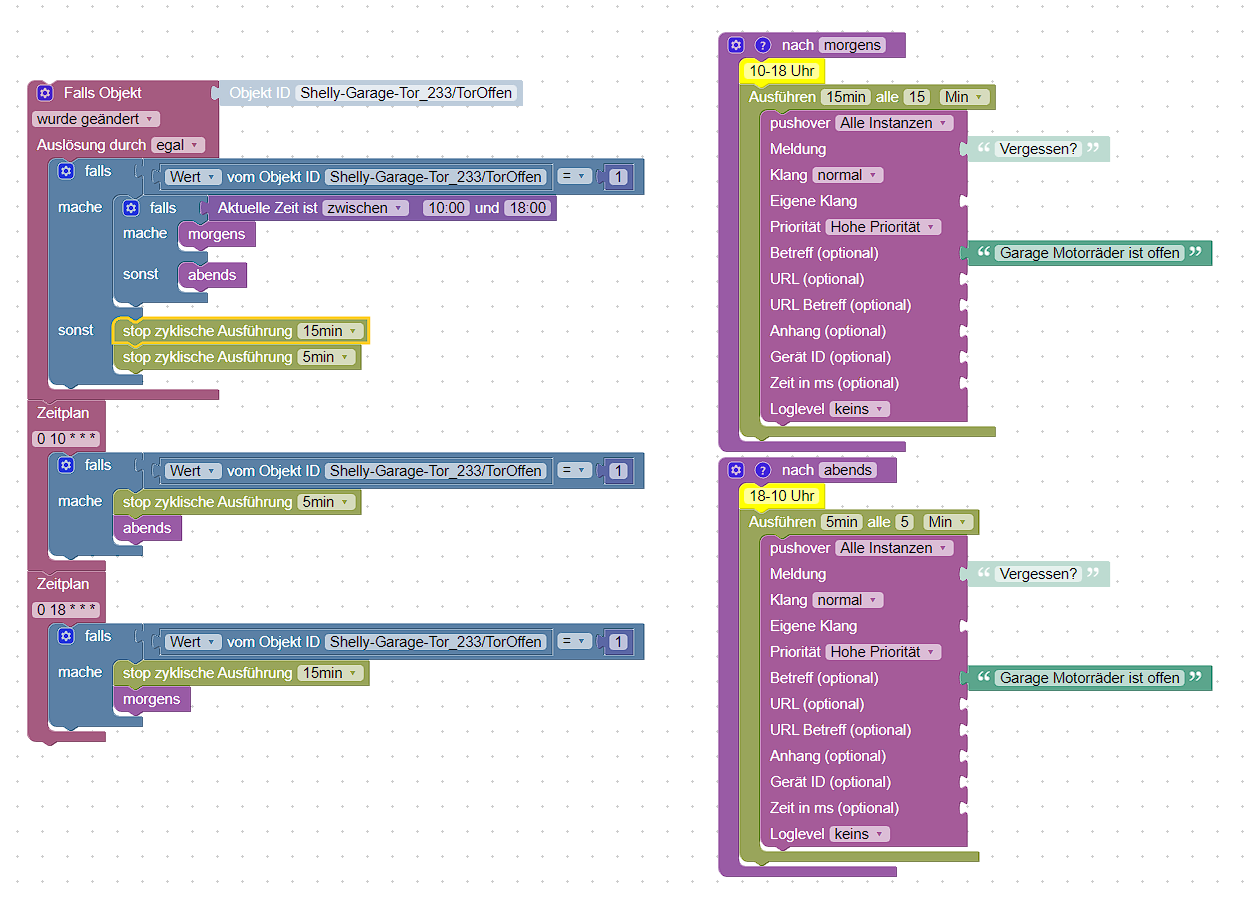Edit the Zeitplan '0 10 * * *' cron field
This screenshot has width=1256, height=902.
(66, 439)
